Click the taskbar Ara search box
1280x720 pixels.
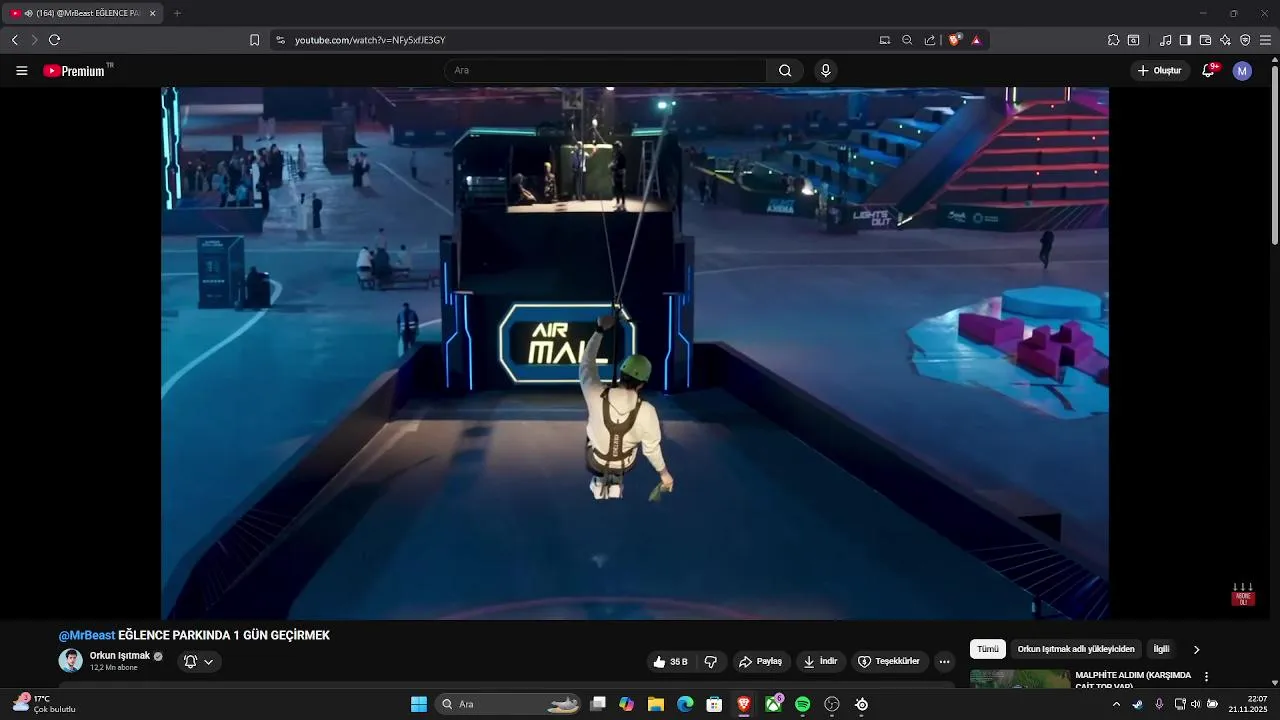510,704
